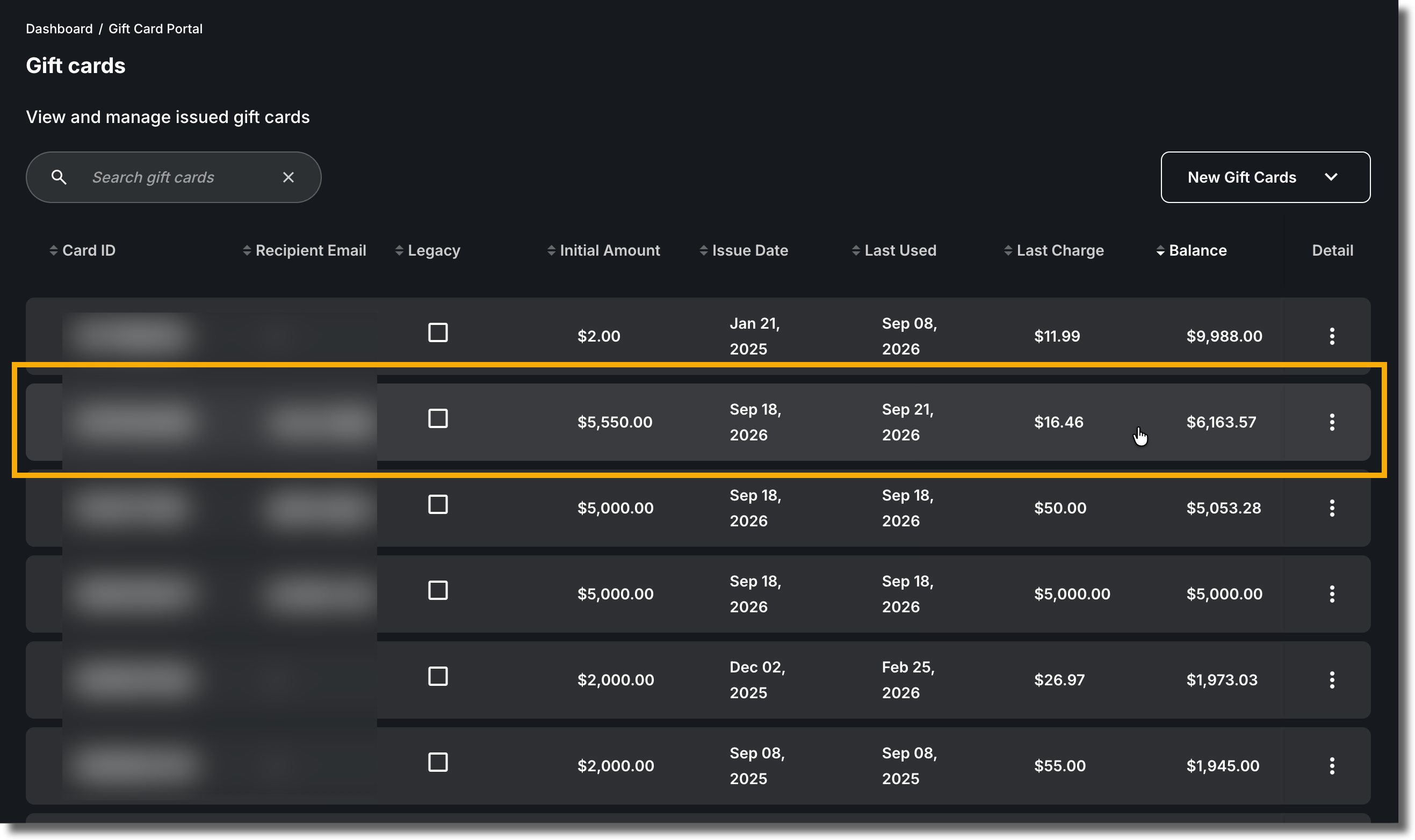
Task: Expand the New Gift Cards dropdown
Action: tap(1265, 177)
